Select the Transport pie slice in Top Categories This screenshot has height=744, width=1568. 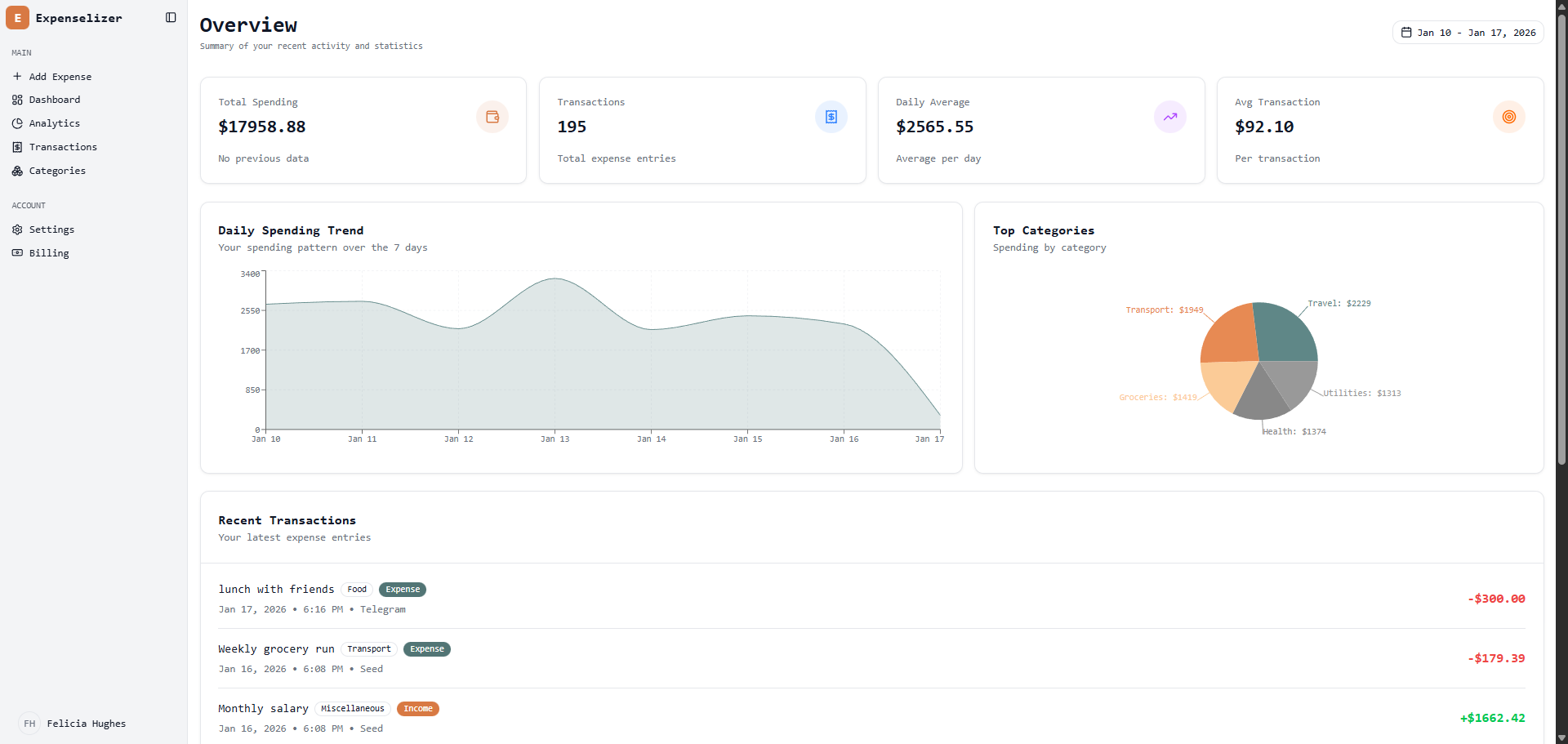1229,335
